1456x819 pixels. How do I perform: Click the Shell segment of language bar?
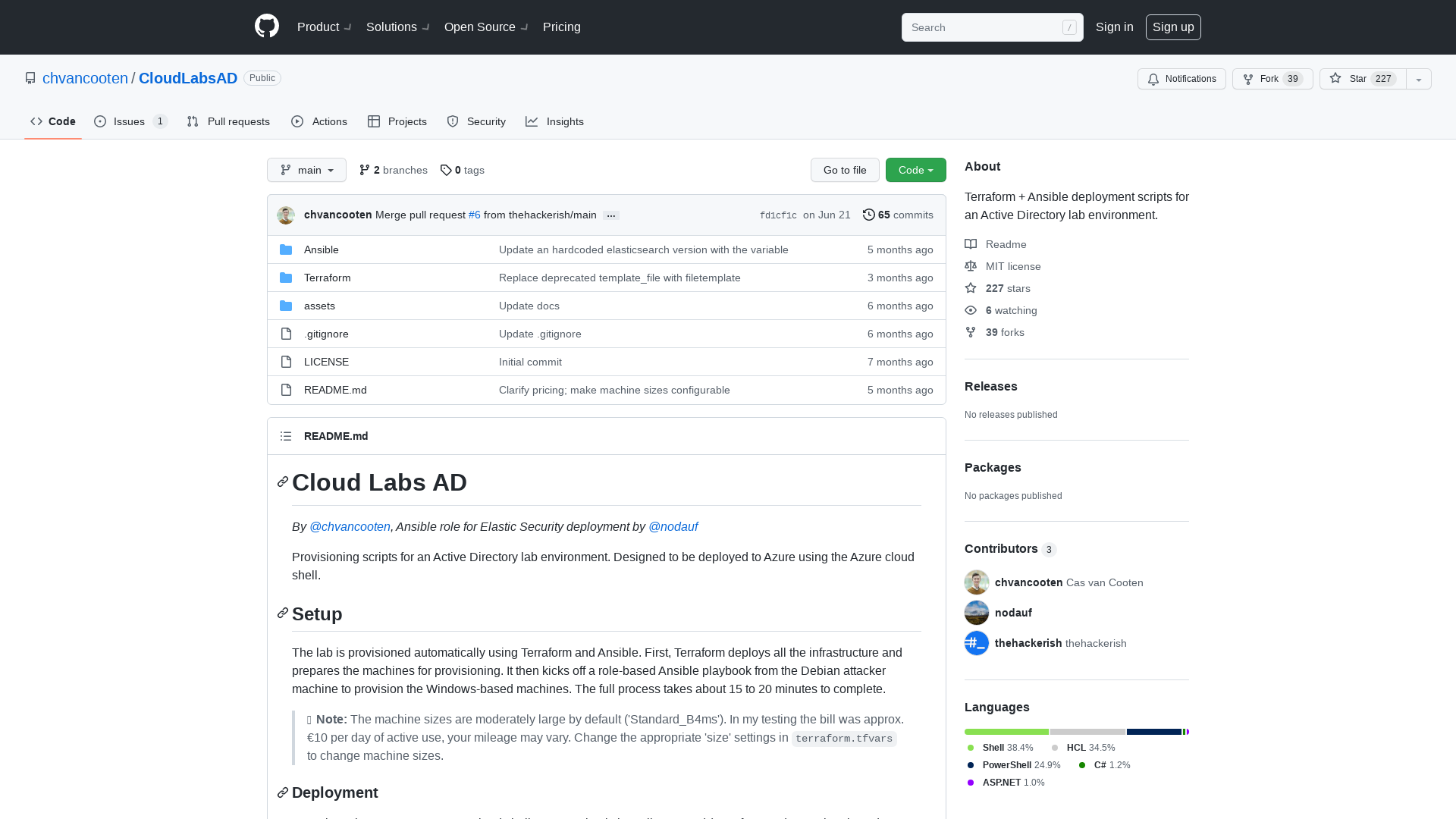[1006, 732]
